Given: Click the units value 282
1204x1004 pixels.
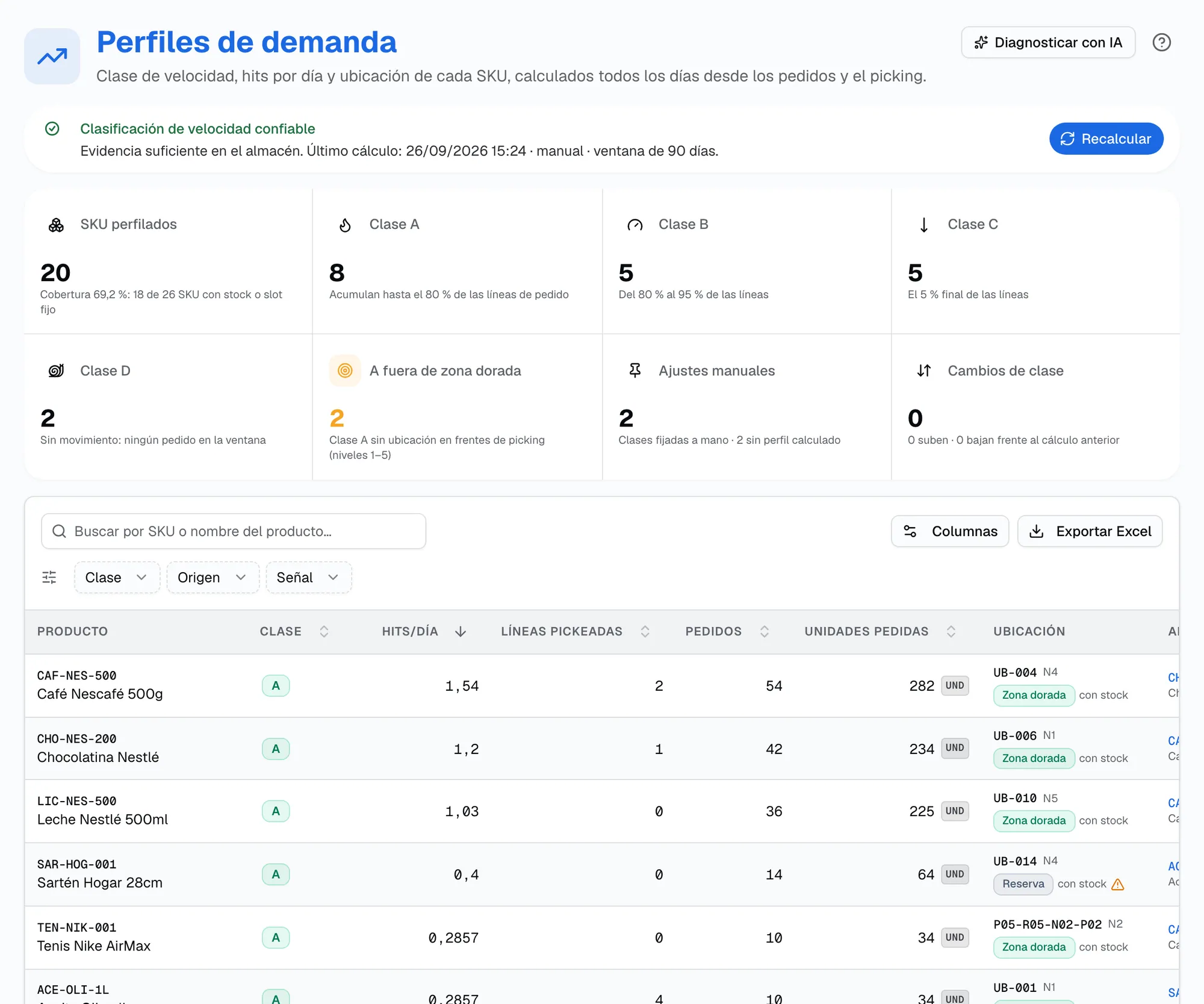Looking at the screenshot, I should pos(922,686).
